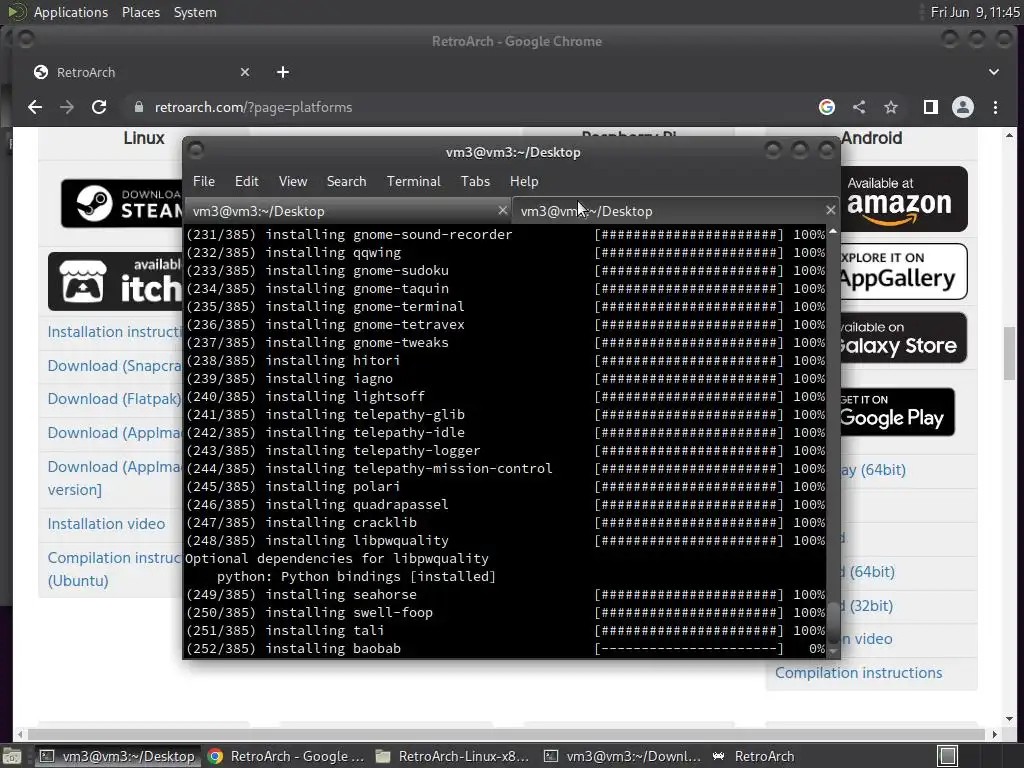The height and width of the screenshot is (768, 1024).
Task: Switch to vm3@vm3:~/Desktop taskbar item
Action: (118, 756)
